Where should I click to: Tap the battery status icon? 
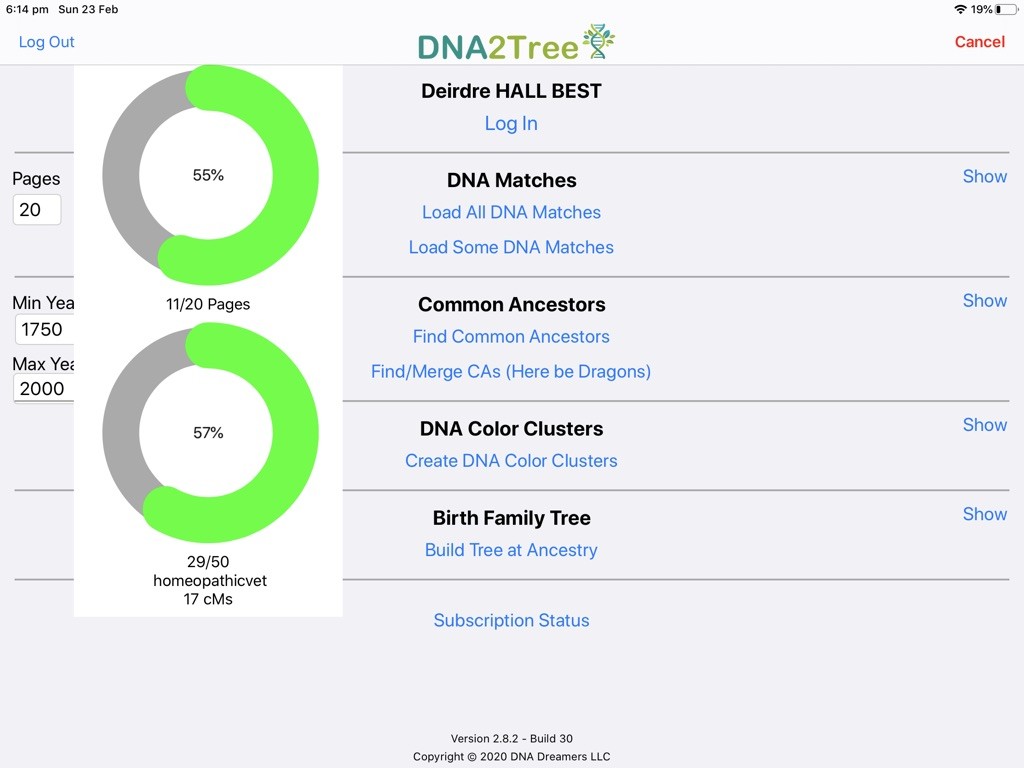(1006, 9)
